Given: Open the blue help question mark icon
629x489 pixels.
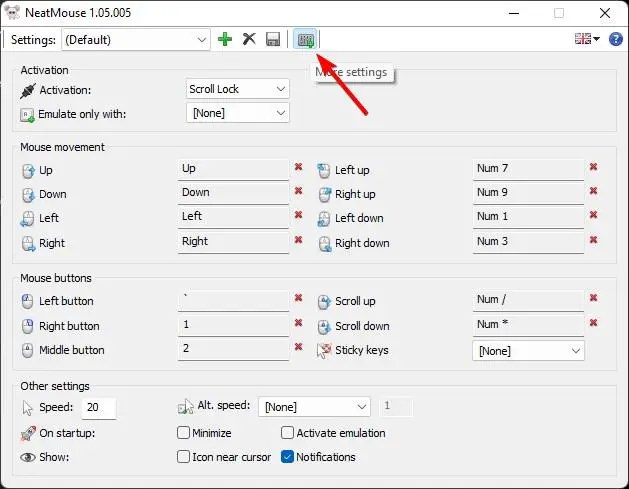Looking at the screenshot, I should pyautogui.click(x=615, y=39).
